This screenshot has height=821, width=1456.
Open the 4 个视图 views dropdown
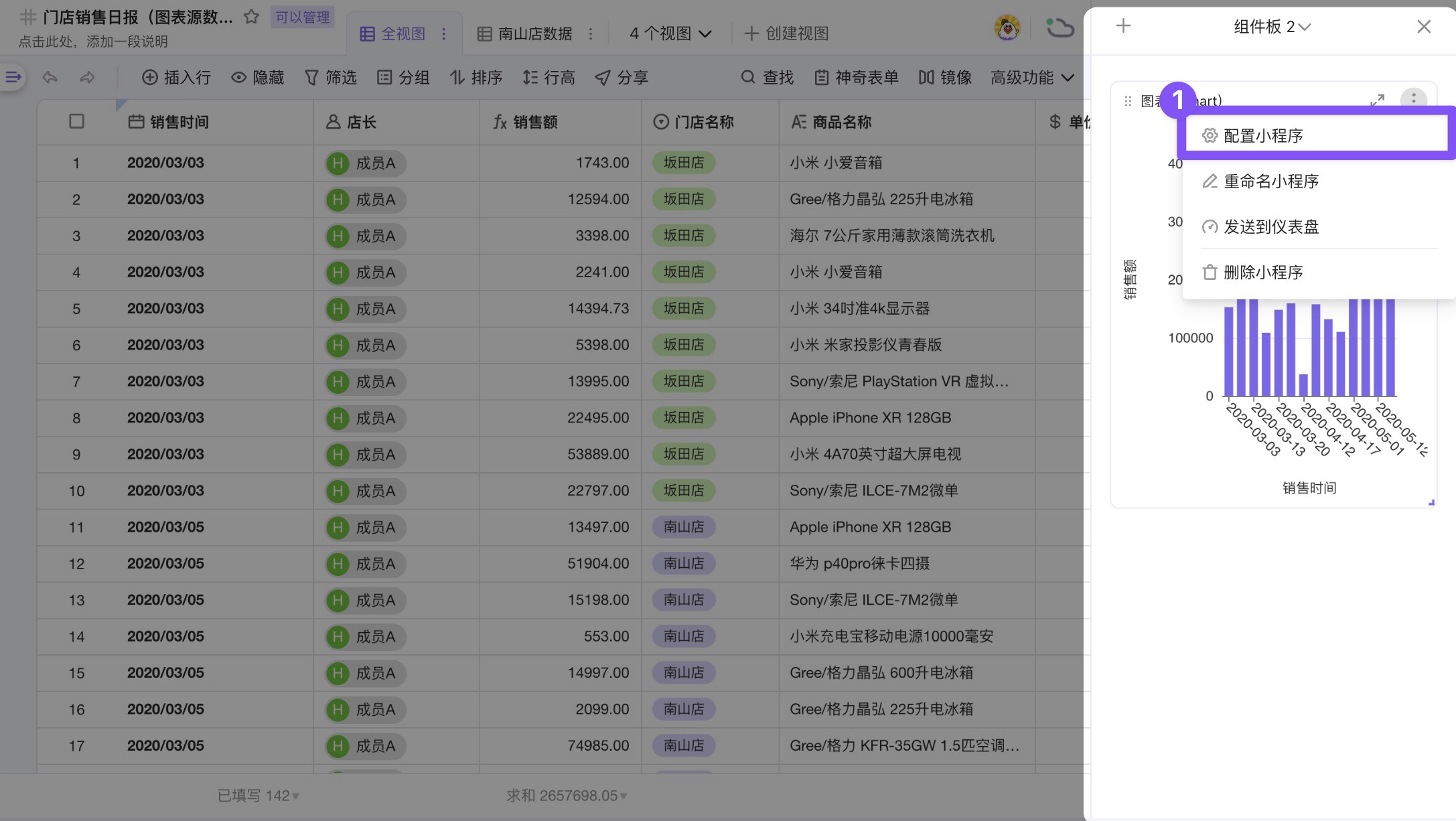pos(668,33)
